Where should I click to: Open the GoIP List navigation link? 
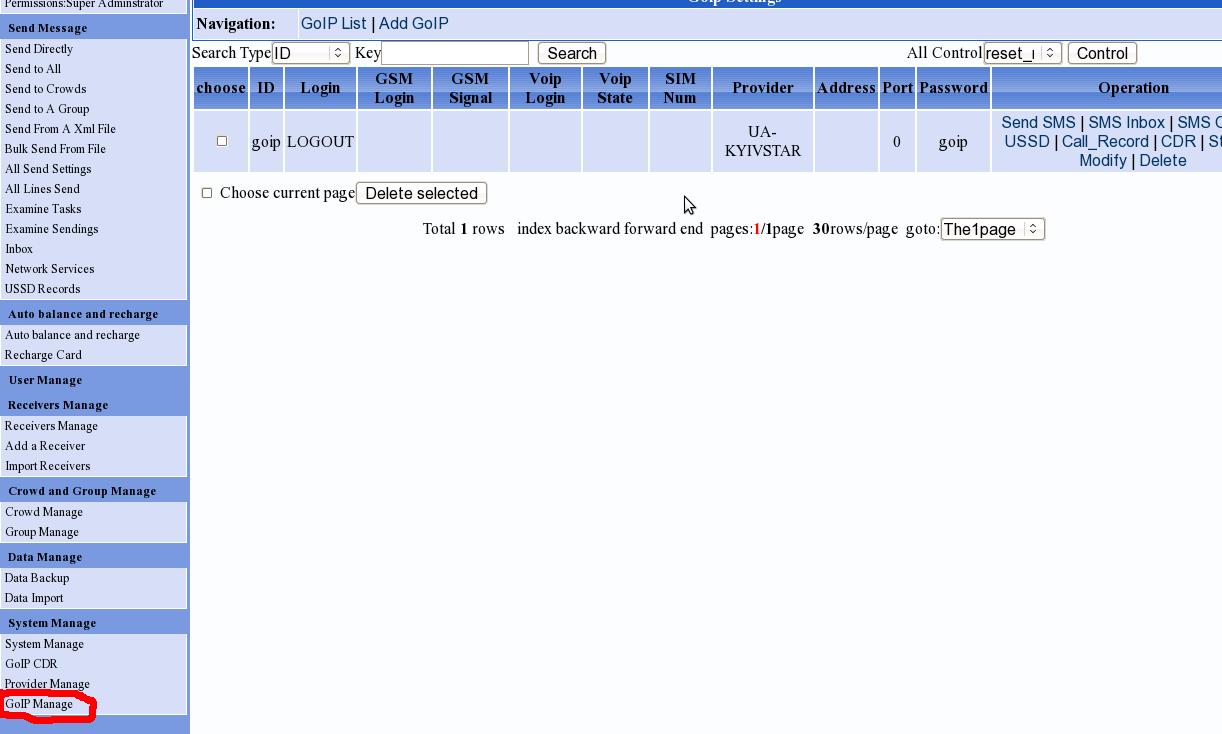click(333, 23)
